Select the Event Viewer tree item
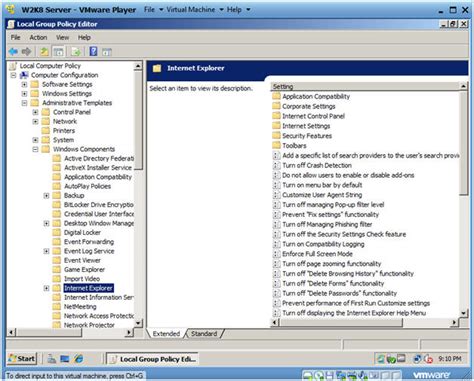The width and height of the screenshot is (474, 381). (x=82, y=260)
